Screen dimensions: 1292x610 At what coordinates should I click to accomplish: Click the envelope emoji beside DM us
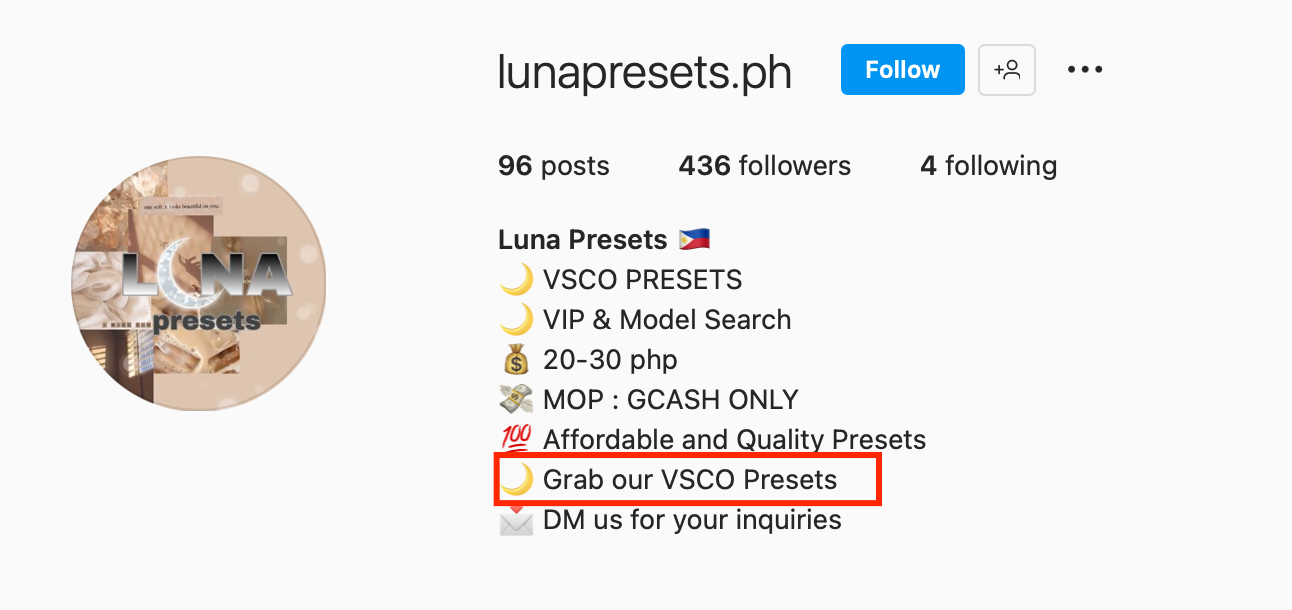pyautogui.click(x=516, y=520)
